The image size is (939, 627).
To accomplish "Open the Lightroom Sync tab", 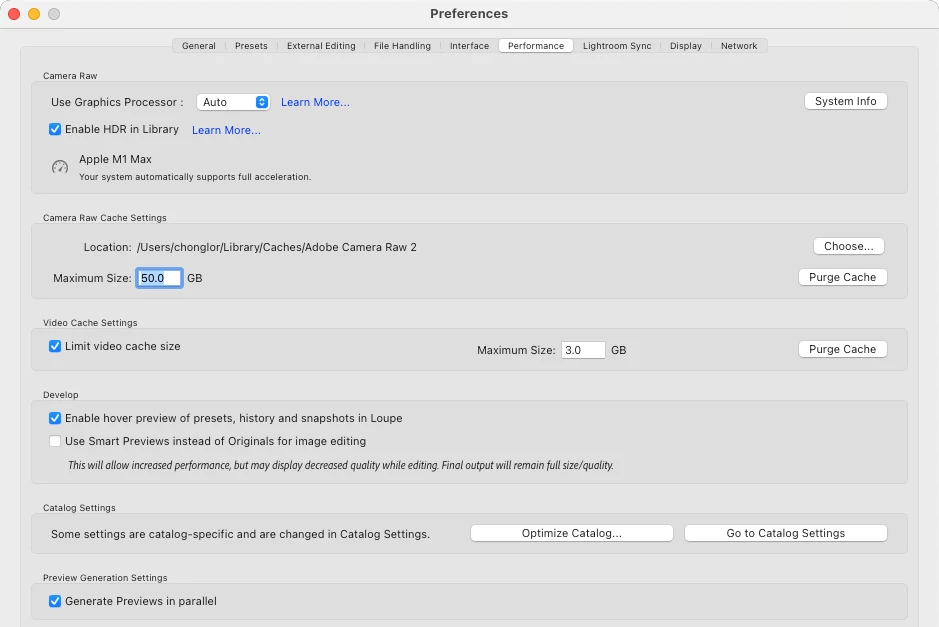I will 617,46.
